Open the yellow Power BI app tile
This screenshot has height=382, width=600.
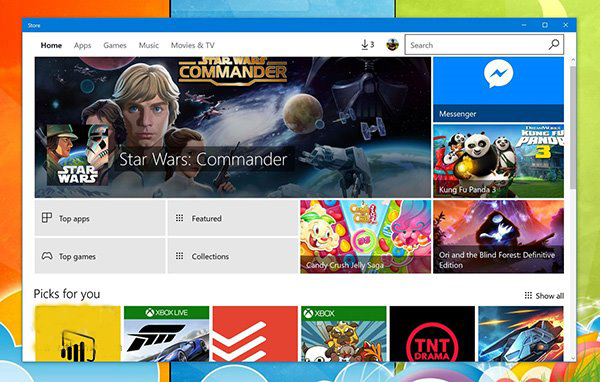[x=78, y=333]
